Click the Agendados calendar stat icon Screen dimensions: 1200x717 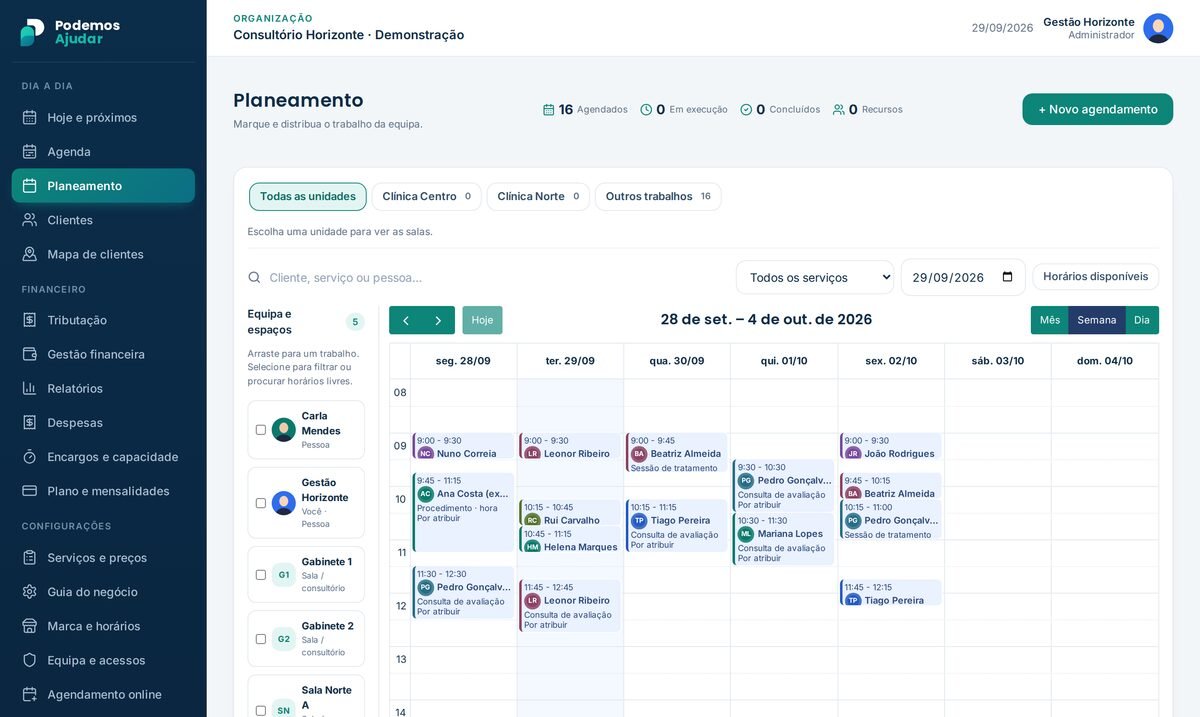[x=548, y=110]
